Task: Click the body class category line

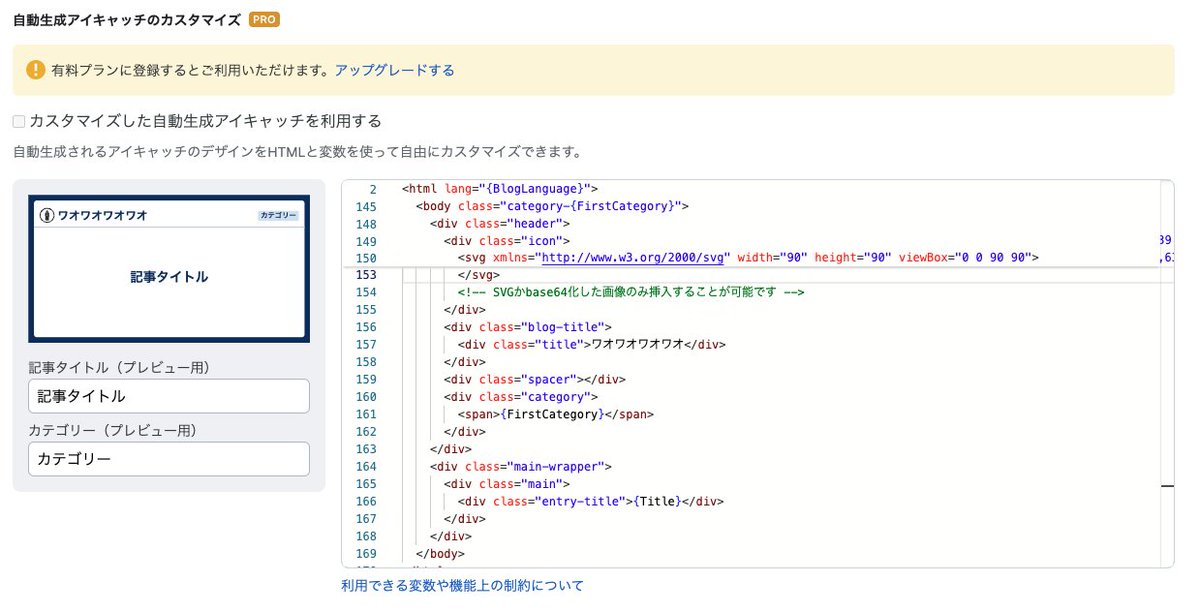Action: click(x=553, y=206)
